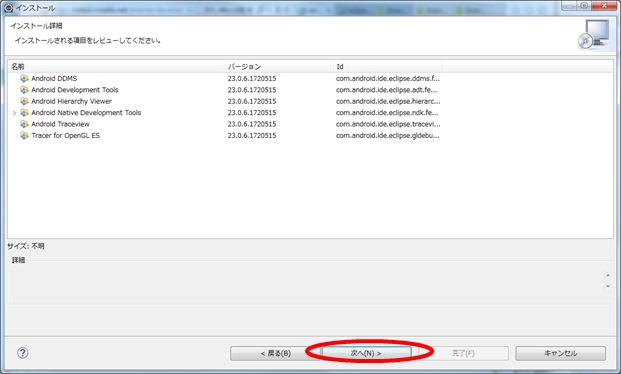Sort by the Id column header

point(387,66)
